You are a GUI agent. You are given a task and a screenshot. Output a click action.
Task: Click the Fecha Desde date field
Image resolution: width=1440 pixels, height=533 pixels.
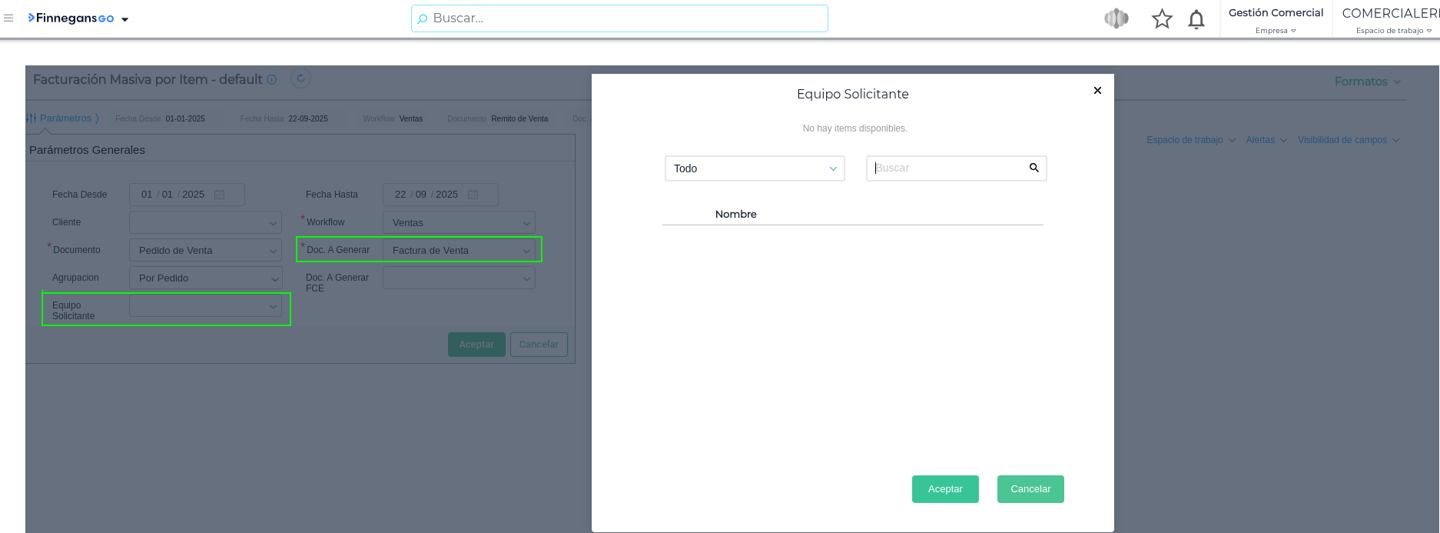[x=187, y=194]
